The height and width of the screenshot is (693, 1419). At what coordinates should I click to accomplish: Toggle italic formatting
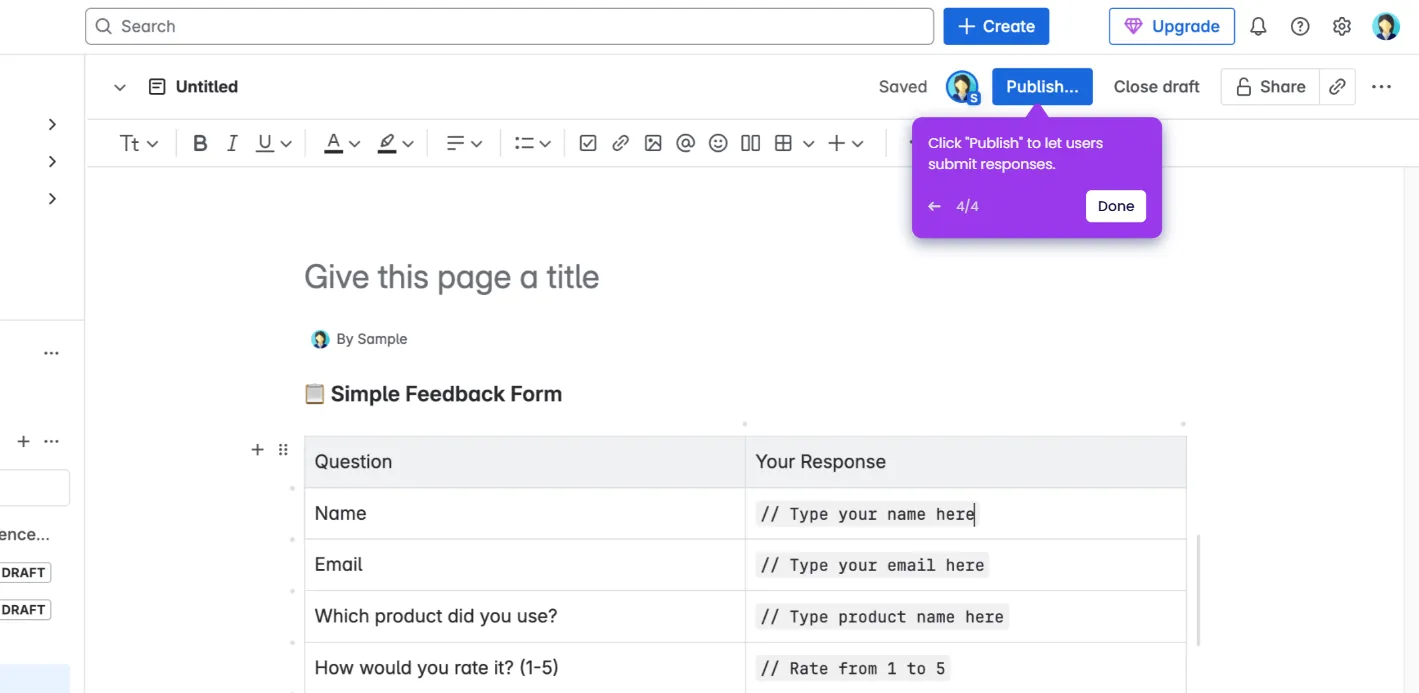pyautogui.click(x=232, y=144)
